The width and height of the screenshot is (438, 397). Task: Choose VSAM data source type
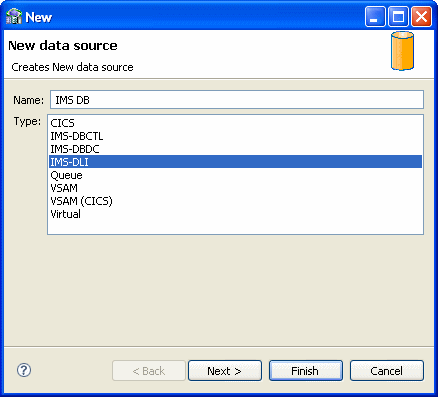coord(235,188)
